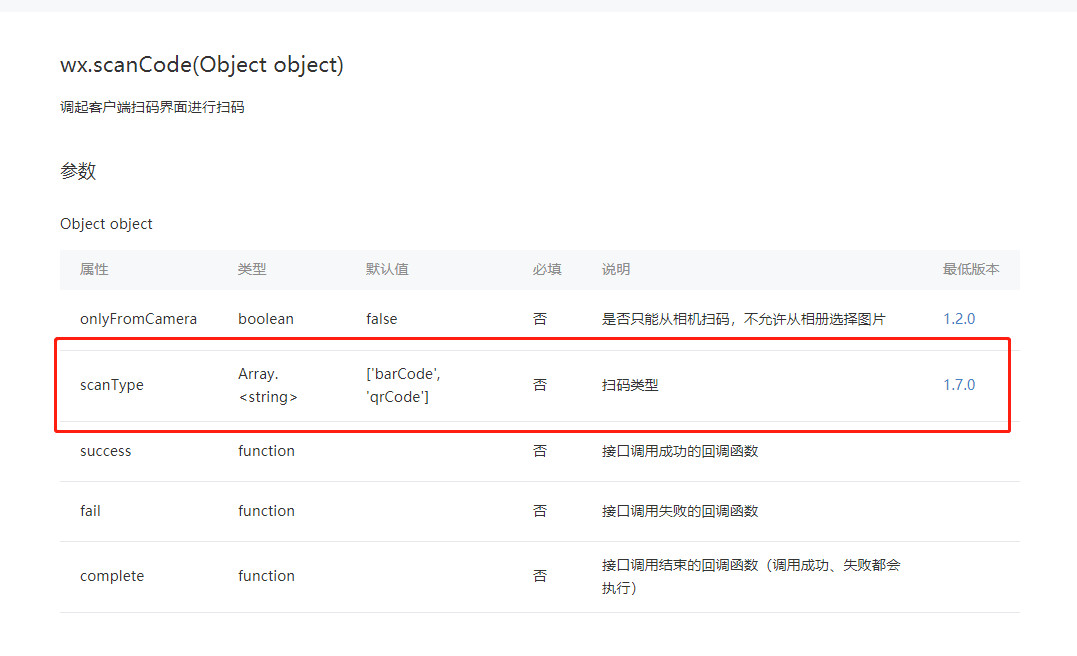Click the 必填 column header
The width and height of the screenshot is (1077, 656).
547,270
